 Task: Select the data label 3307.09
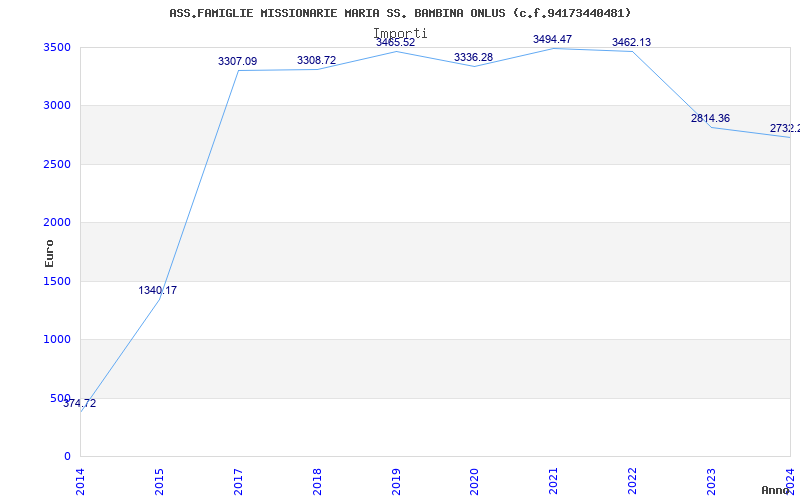click(x=238, y=61)
